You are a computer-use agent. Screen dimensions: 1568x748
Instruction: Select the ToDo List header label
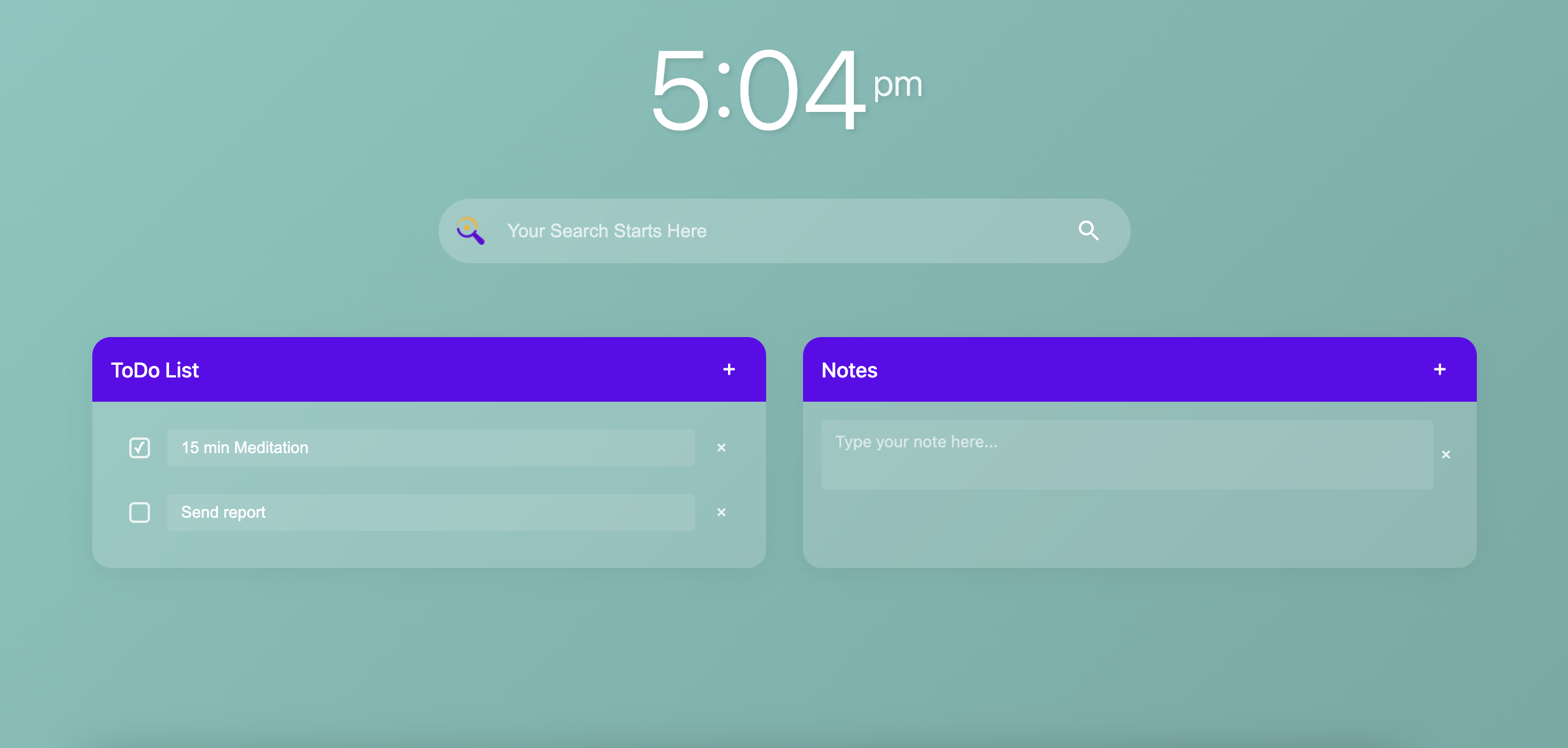(x=154, y=370)
